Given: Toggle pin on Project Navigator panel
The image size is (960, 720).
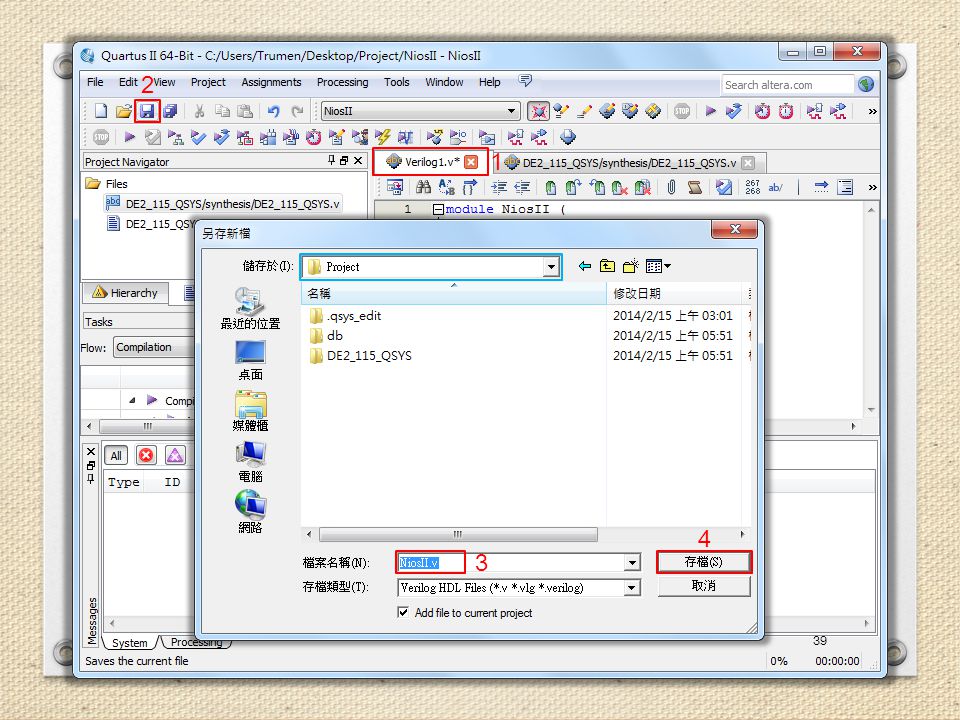Looking at the screenshot, I should click(x=331, y=160).
